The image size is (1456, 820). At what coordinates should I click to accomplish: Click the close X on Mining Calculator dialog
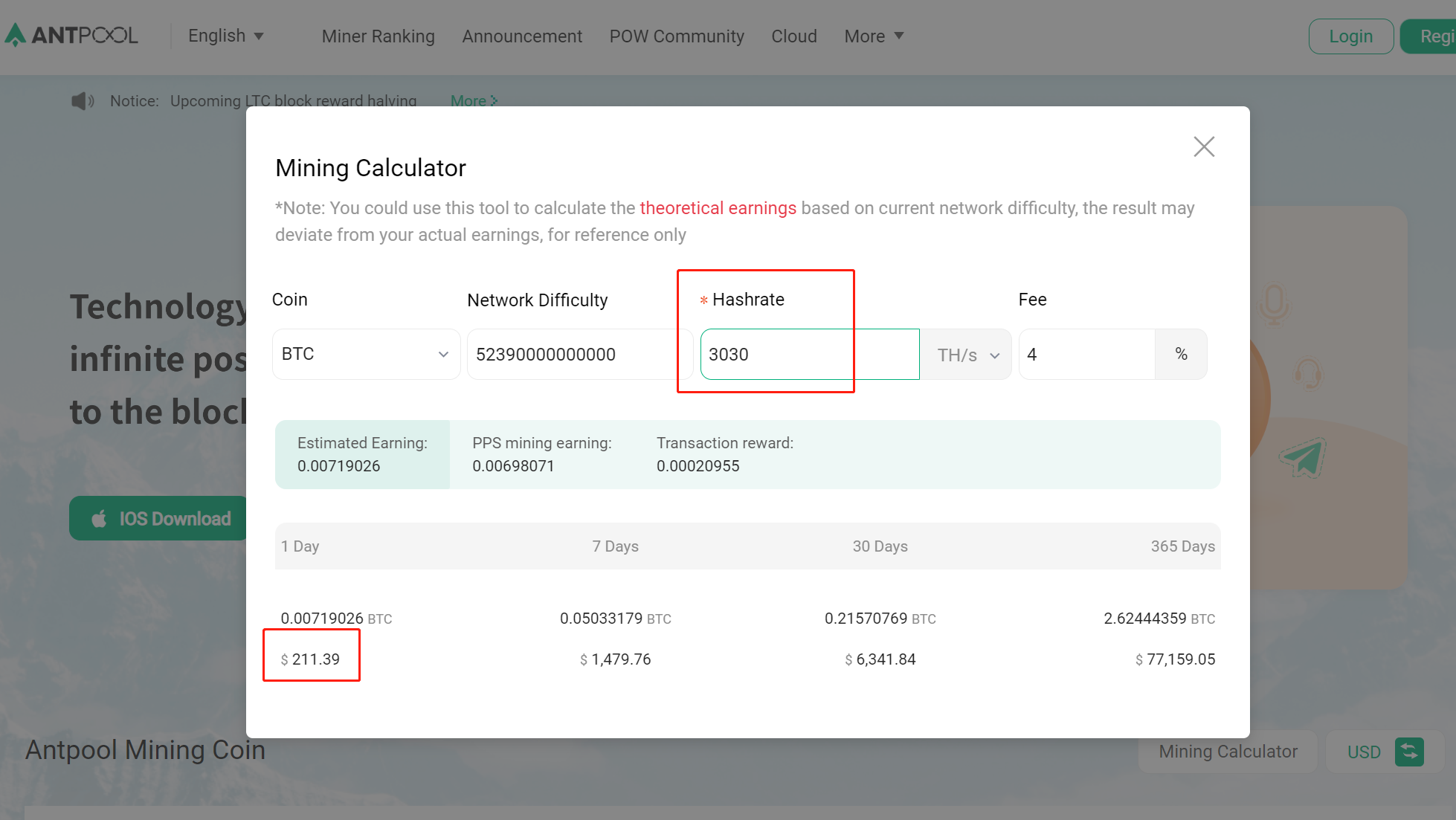click(1203, 146)
